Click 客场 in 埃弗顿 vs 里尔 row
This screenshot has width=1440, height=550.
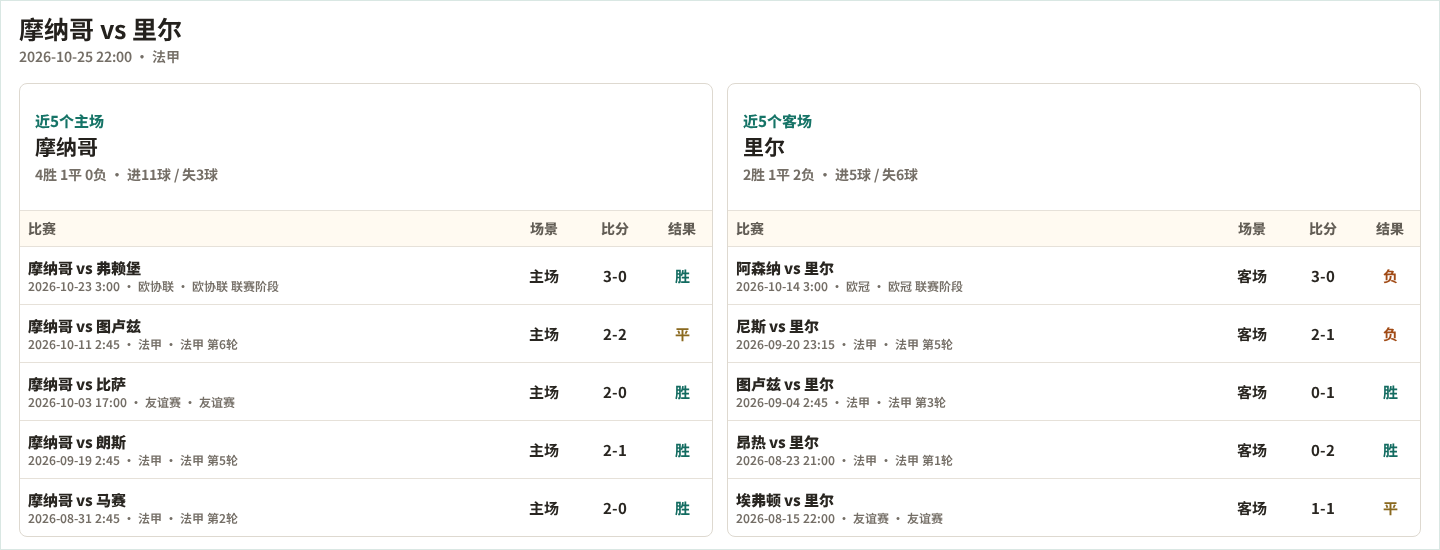[1252, 508]
